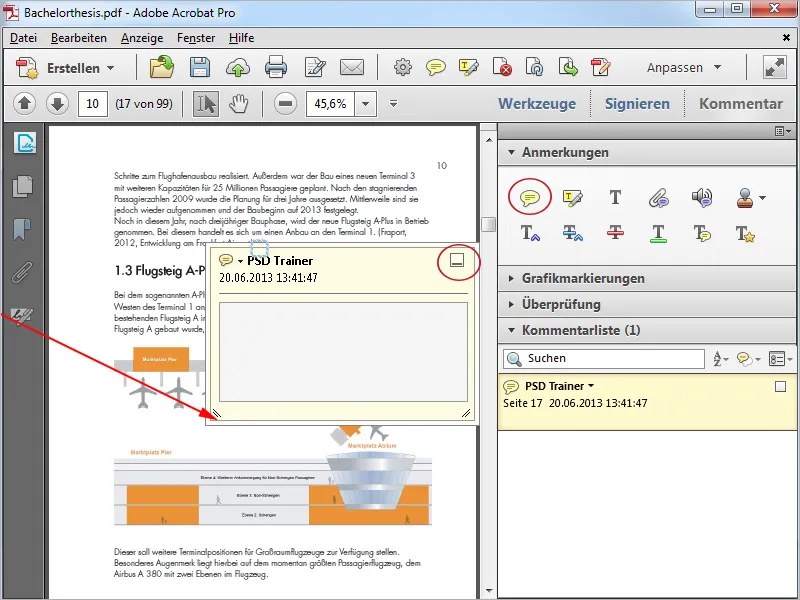The image size is (800, 600).
Task: Click the rotate page icon
Action: click(535, 67)
